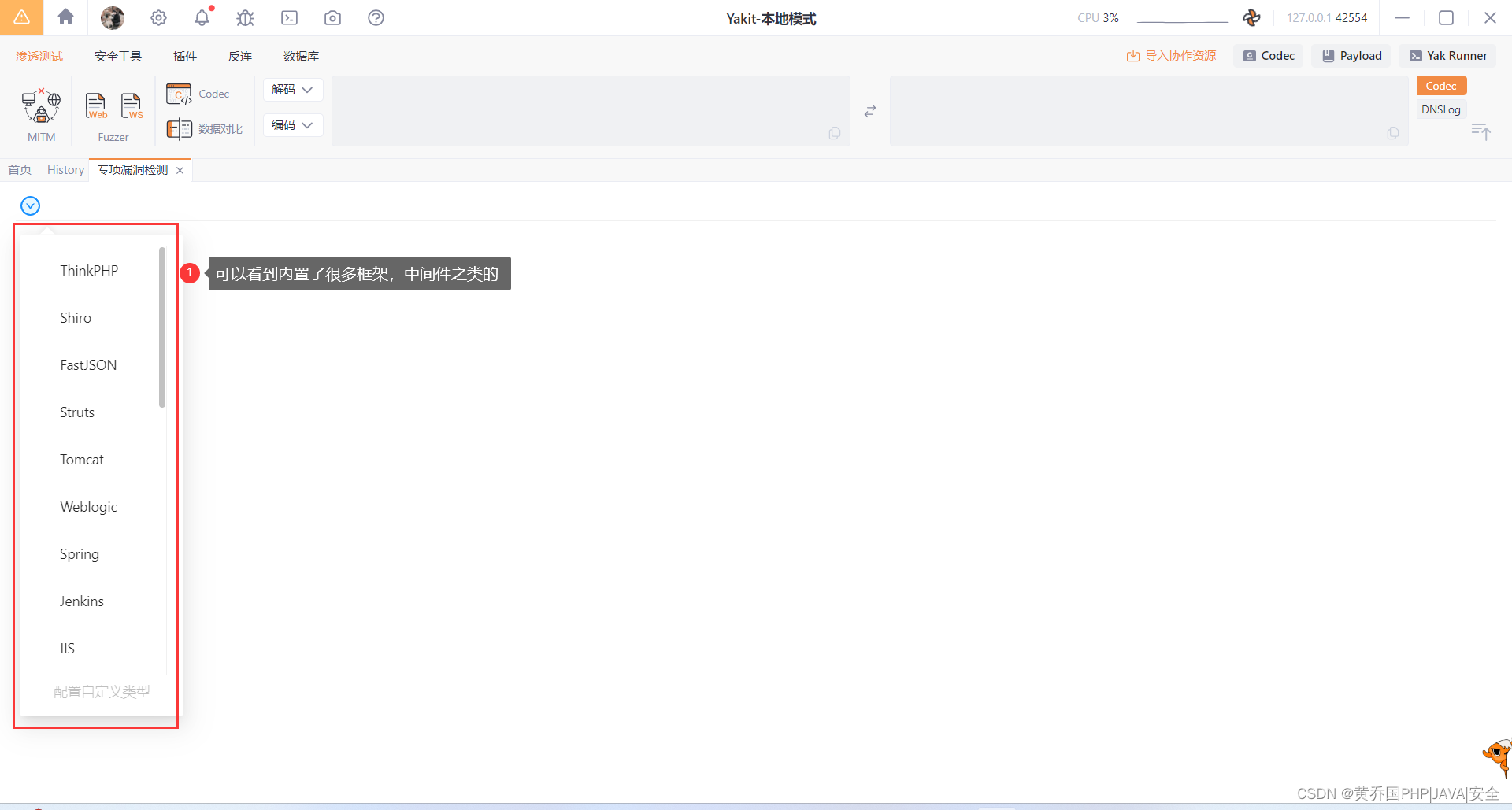This screenshot has height=810, width=1512.
Task: Choose Spring from the list
Action: [x=80, y=554]
